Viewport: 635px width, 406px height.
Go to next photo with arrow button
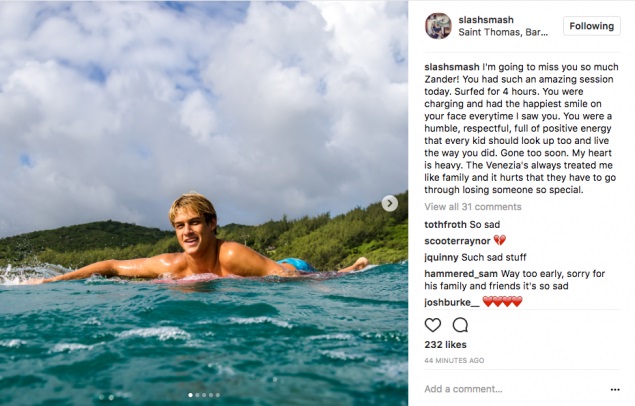pyautogui.click(x=390, y=203)
